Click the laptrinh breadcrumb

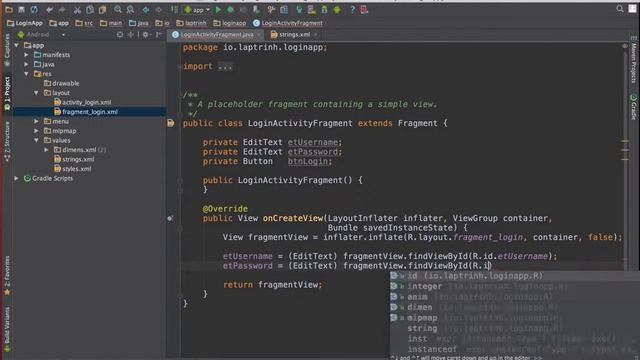(191, 23)
